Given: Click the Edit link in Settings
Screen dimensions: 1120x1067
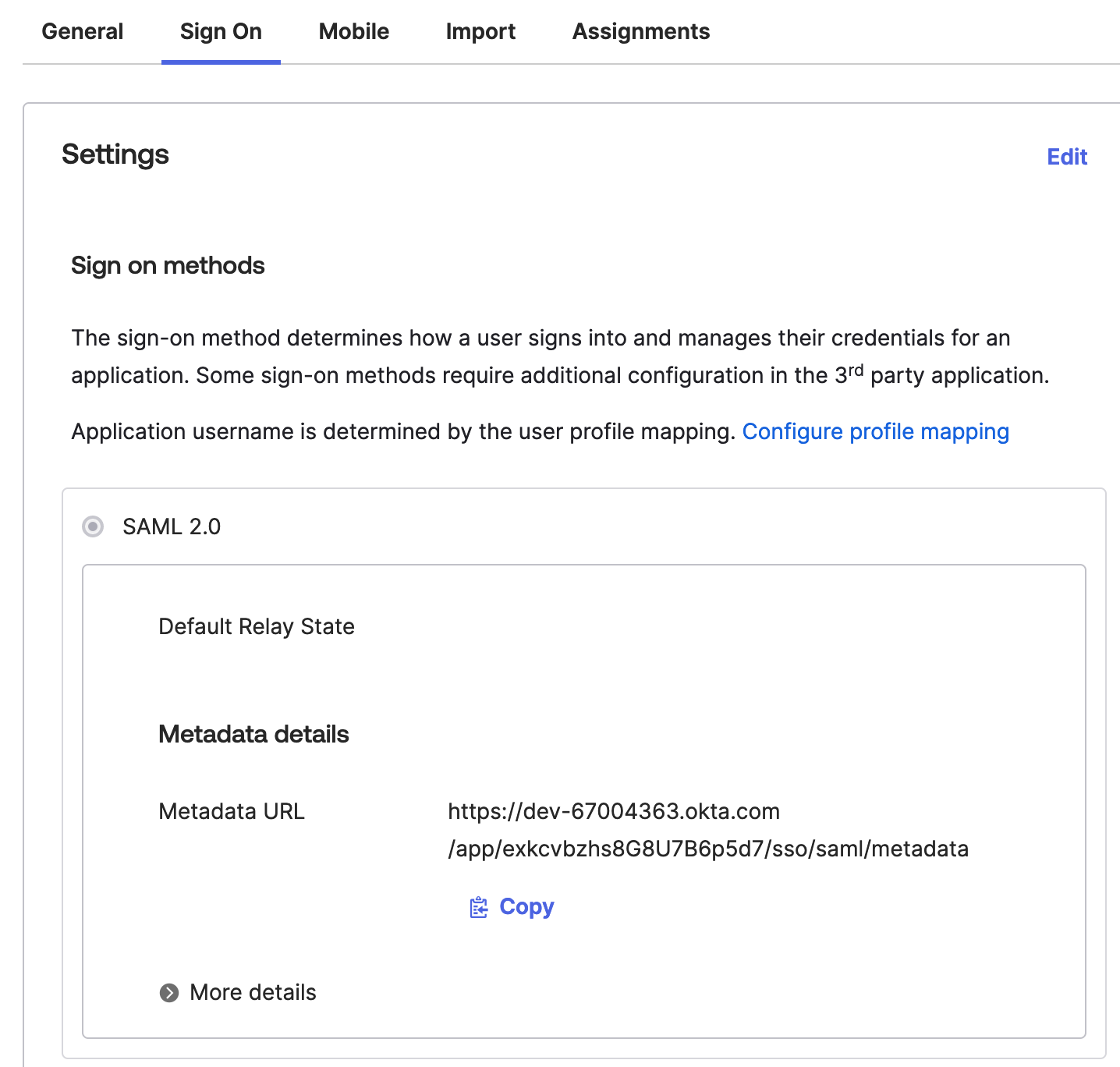Looking at the screenshot, I should coord(1066,157).
